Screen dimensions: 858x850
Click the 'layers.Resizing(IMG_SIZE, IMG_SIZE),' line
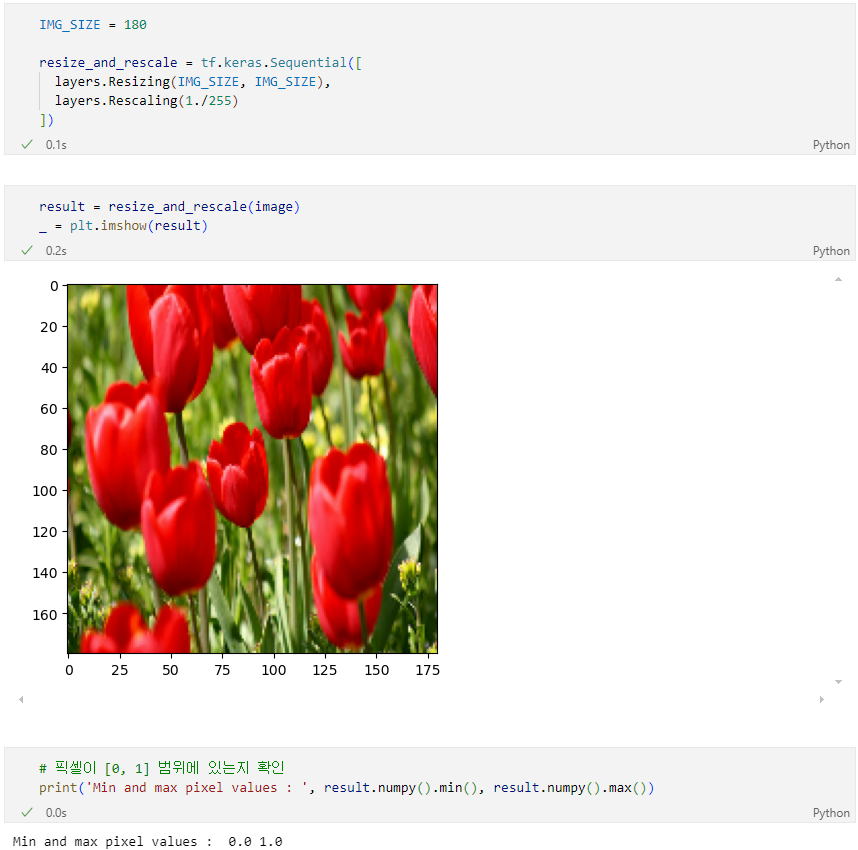[192, 82]
